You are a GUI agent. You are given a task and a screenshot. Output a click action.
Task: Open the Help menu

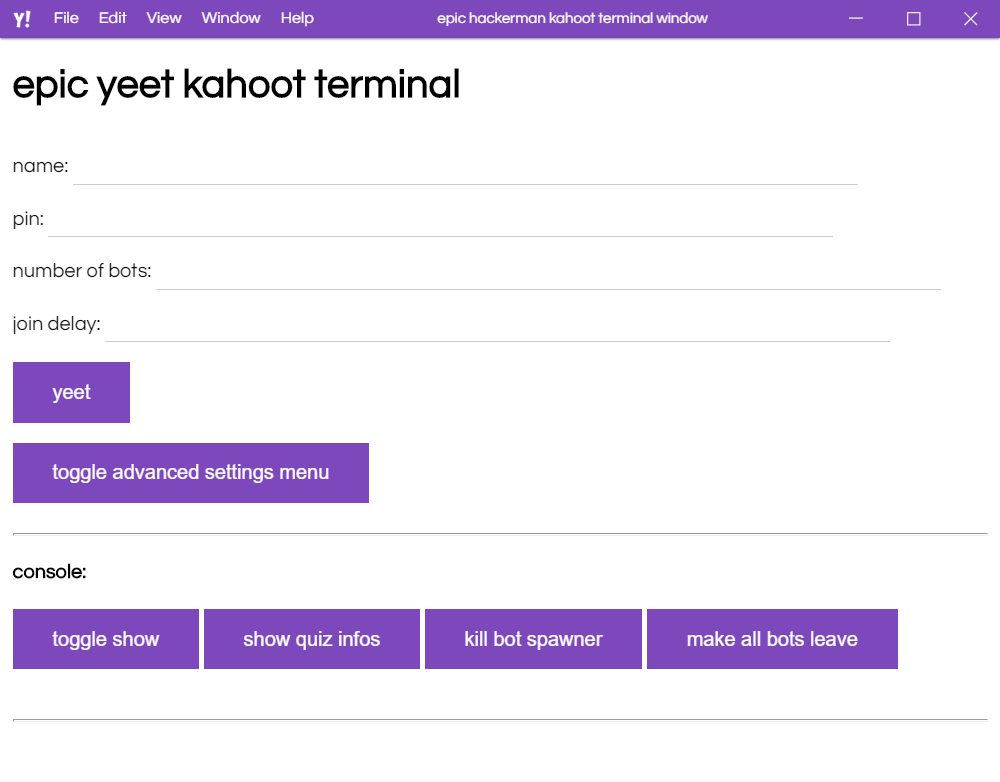[297, 18]
